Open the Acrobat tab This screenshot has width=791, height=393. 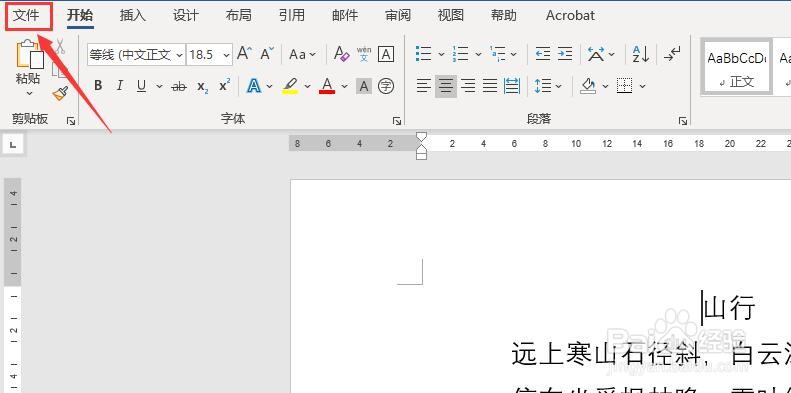click(x=570, y=16)
